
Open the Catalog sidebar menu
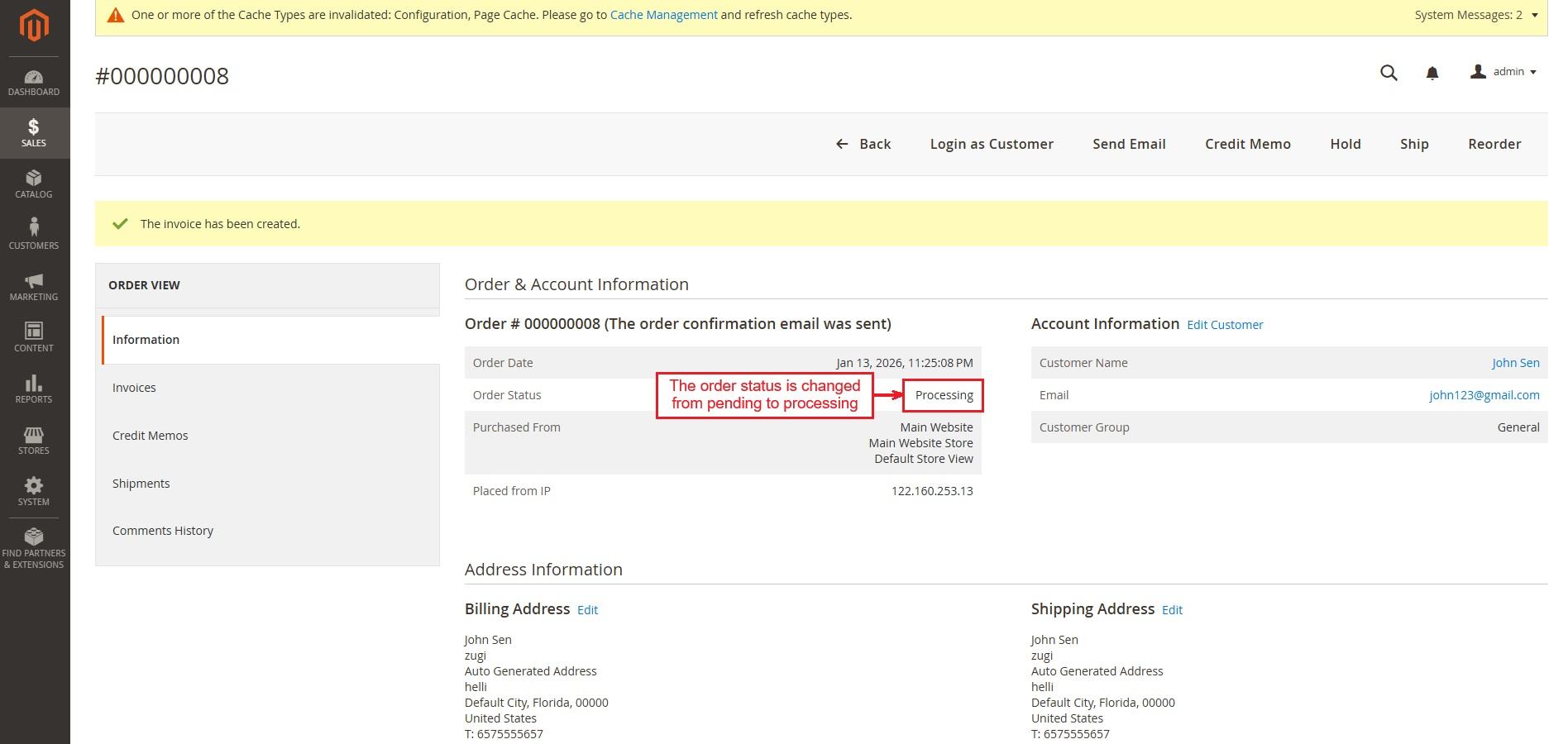[34, 184]
